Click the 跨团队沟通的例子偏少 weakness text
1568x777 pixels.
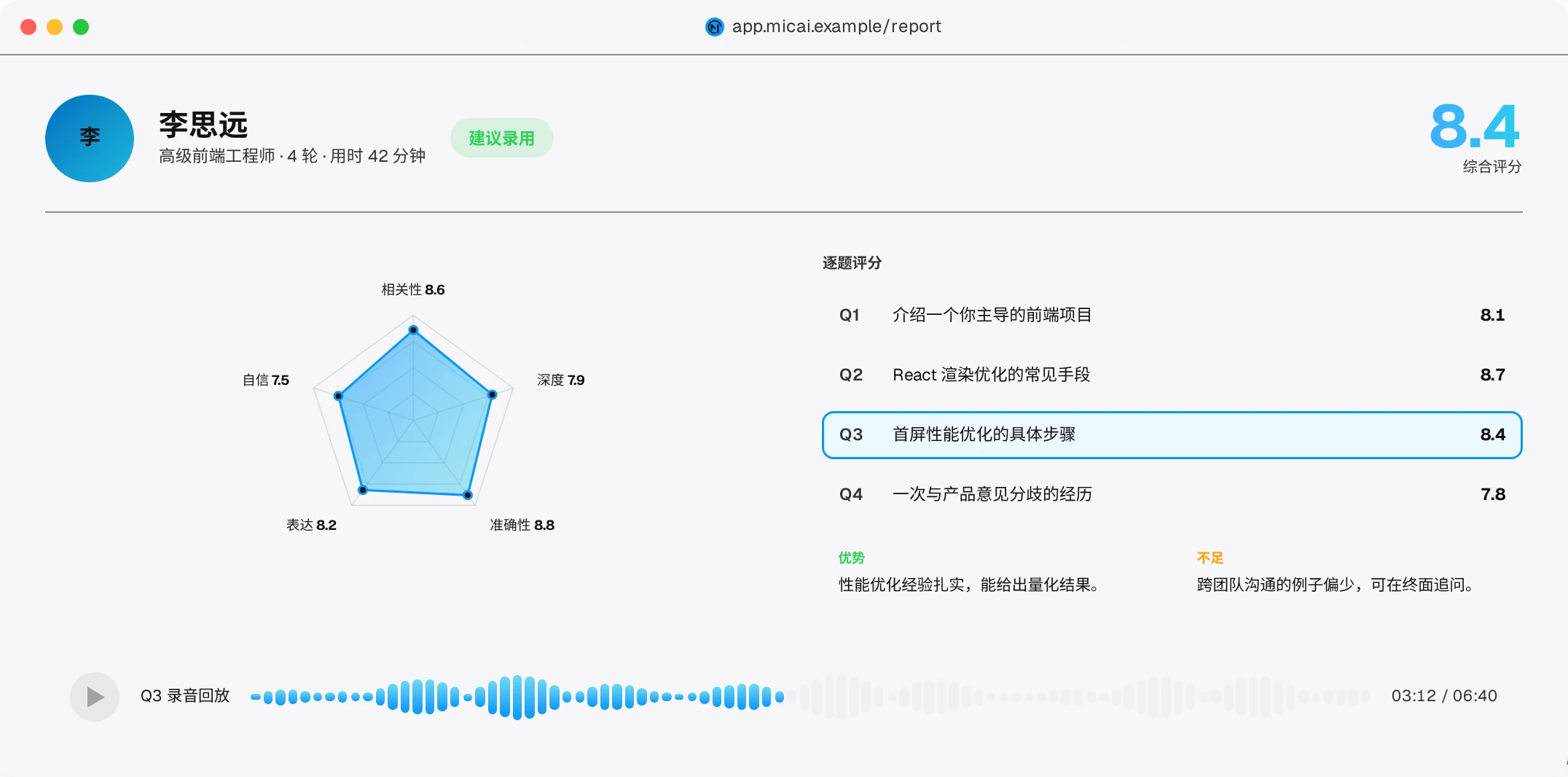click(x=1335, y=585)
